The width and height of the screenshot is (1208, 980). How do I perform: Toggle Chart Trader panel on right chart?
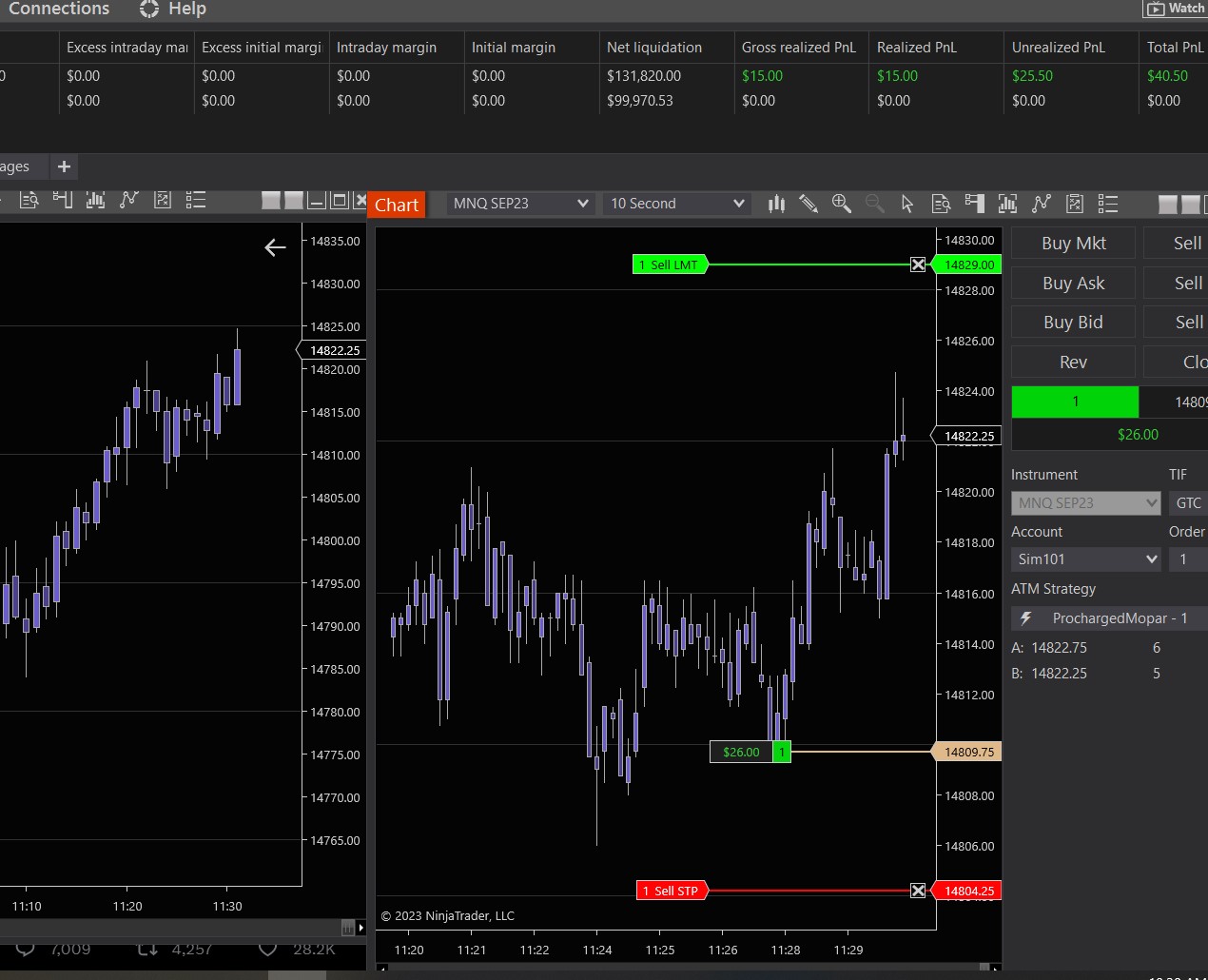click(x=974, y=204)
